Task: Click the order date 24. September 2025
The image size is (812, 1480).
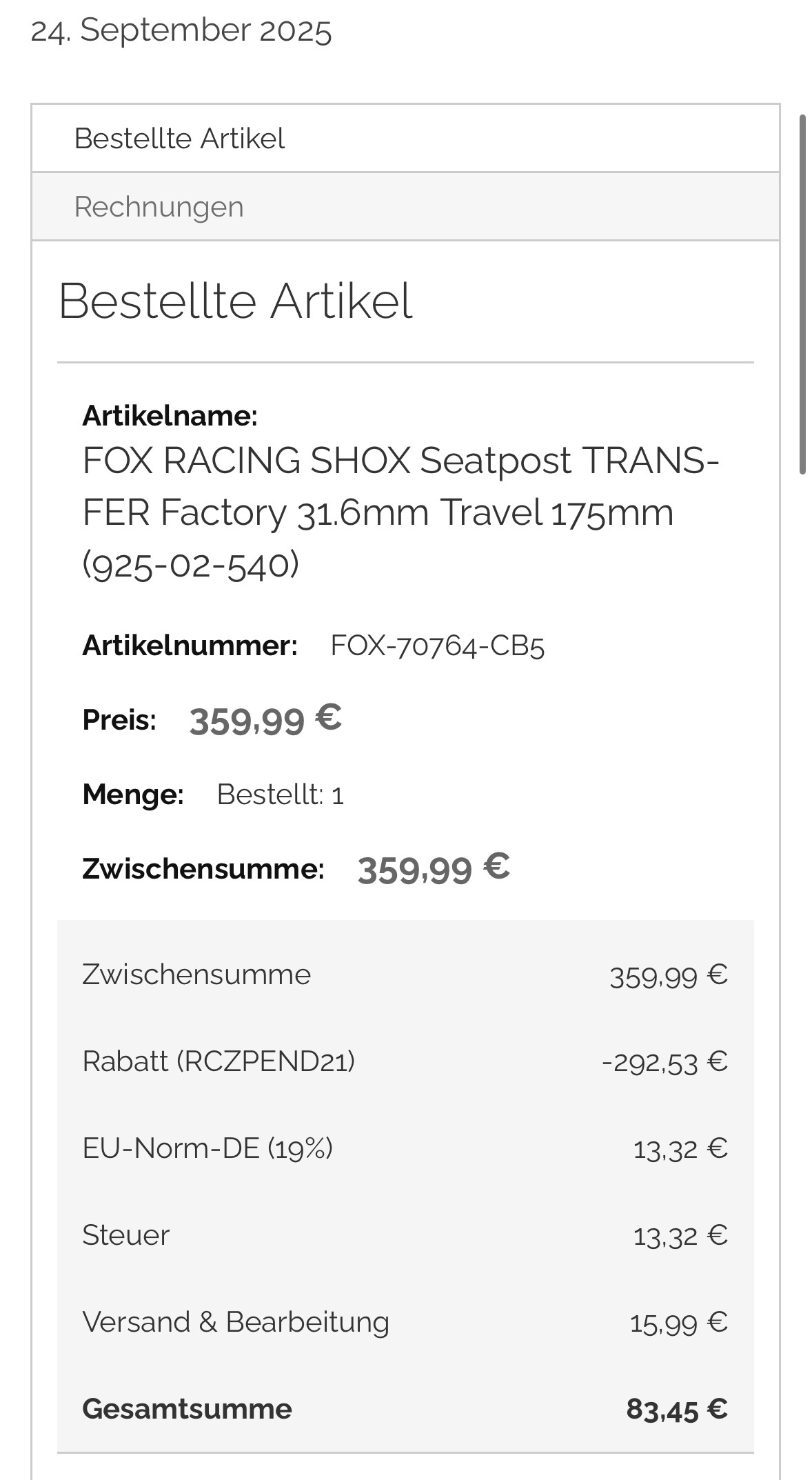Action: tap(181, 31)
